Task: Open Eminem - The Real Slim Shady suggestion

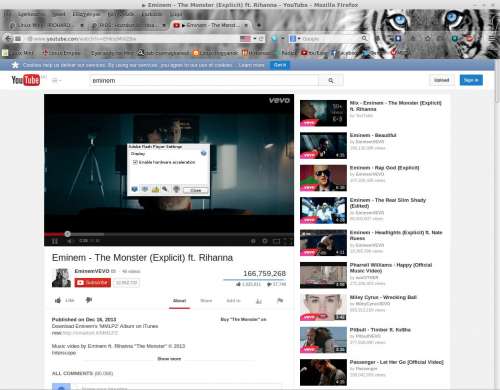Action: tap(323, 210)
